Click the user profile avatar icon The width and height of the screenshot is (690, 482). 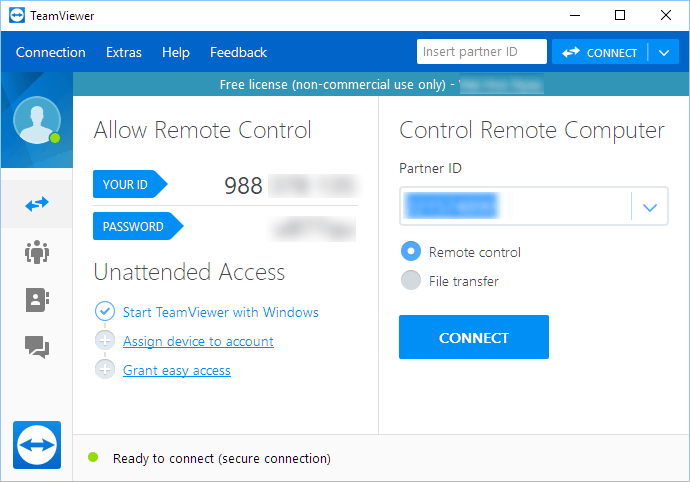pyautogui.click(x=37, y=121)
